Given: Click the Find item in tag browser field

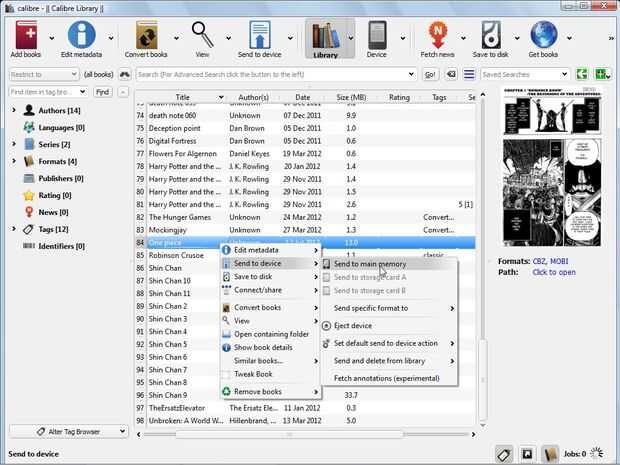Looking at the screenshot, I should point(48,92).
